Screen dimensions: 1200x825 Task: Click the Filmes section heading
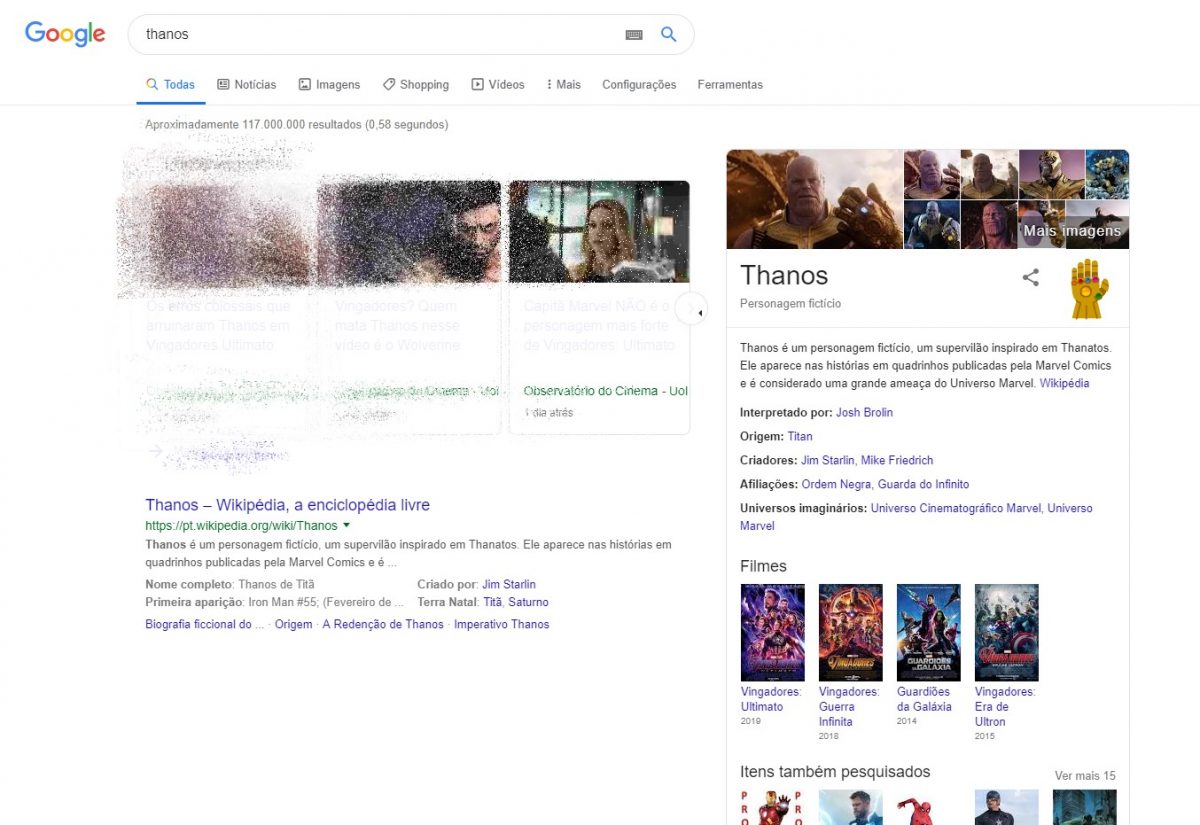[x=763, y=566]
